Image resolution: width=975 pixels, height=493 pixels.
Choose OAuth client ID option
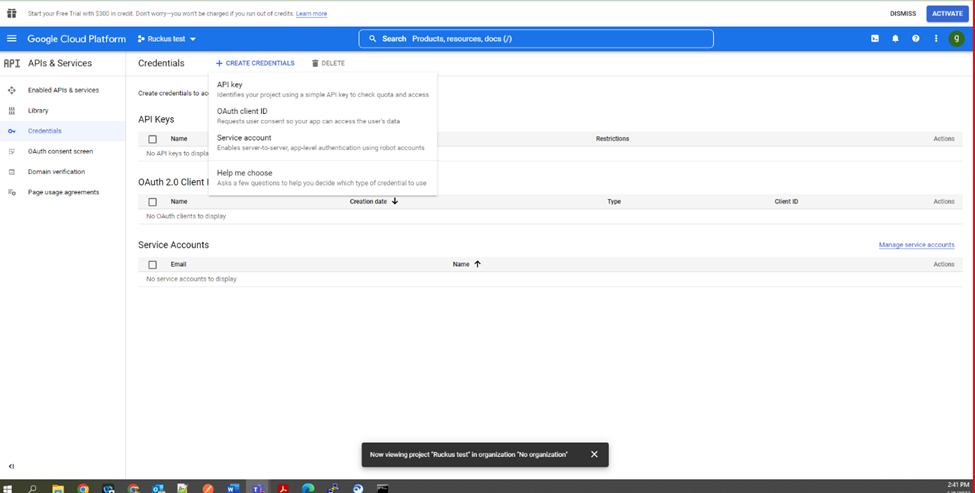click(x=323, y=116)
